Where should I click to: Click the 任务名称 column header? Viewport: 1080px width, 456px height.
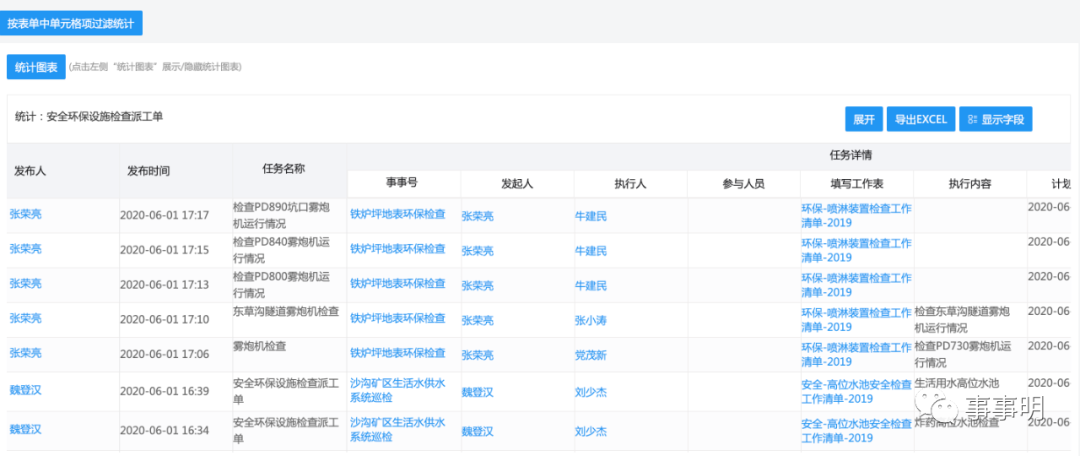click(283, 169)
